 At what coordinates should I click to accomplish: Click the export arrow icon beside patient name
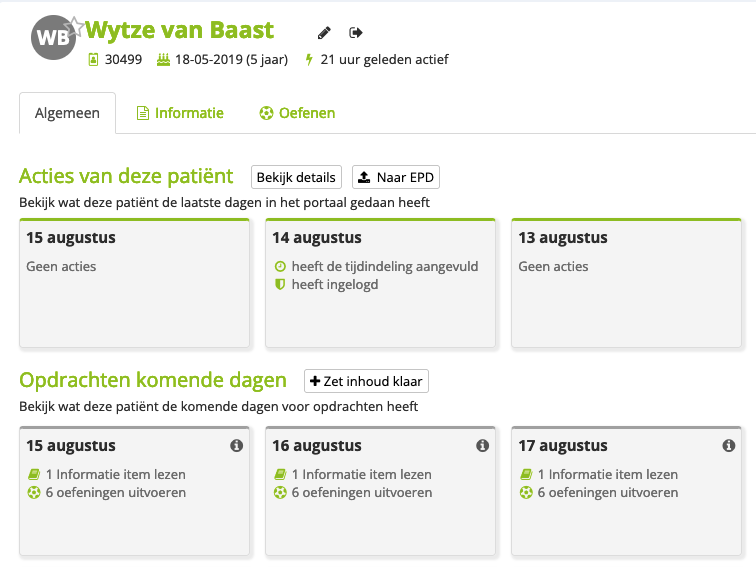[356, 33]
